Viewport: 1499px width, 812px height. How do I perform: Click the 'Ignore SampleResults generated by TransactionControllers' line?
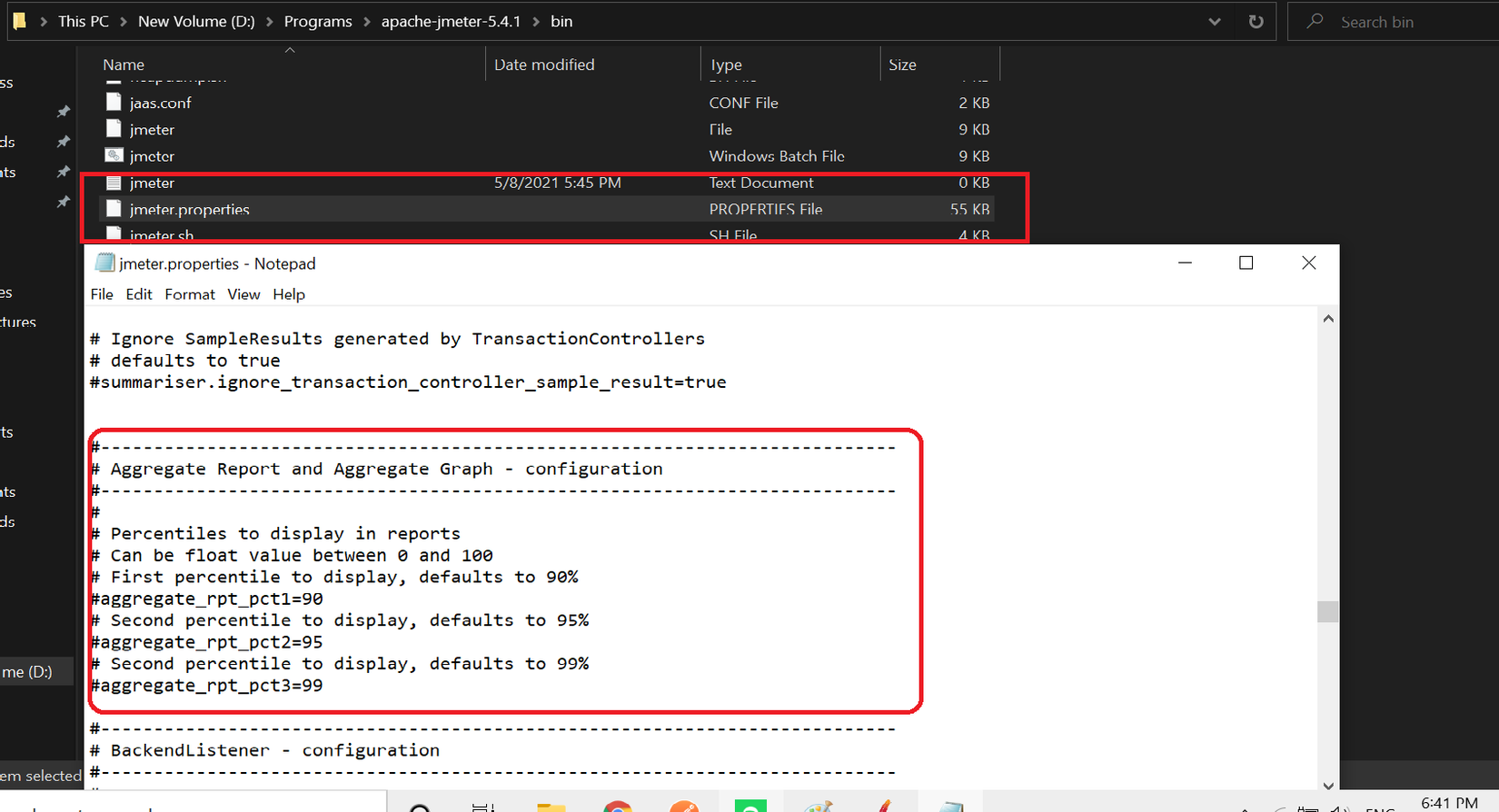point(398,339)
